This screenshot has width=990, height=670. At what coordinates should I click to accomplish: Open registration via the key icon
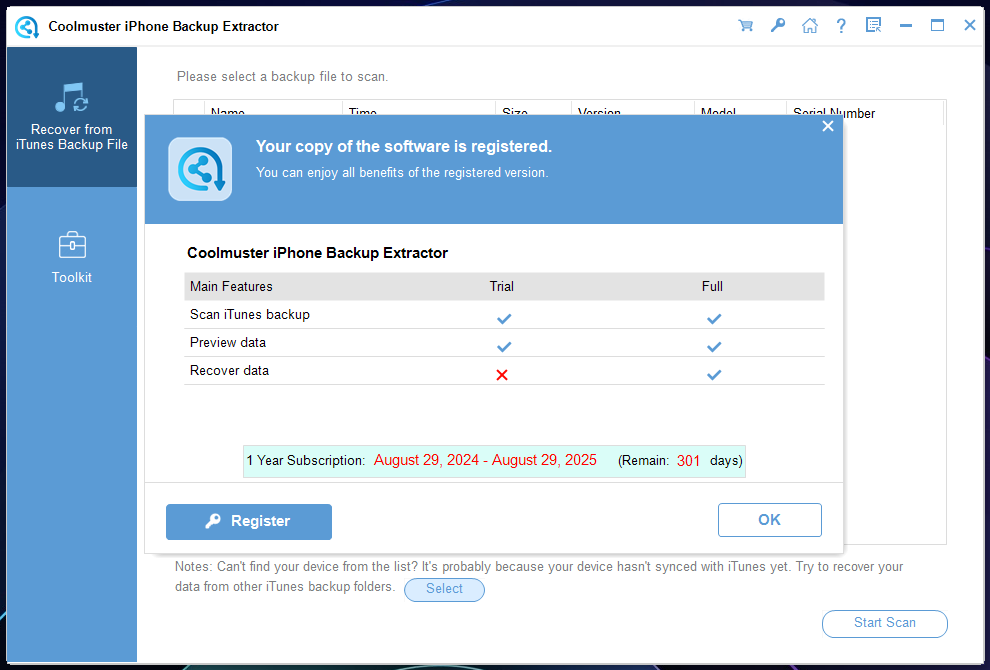pyautogui.click(x=777, y=26)
